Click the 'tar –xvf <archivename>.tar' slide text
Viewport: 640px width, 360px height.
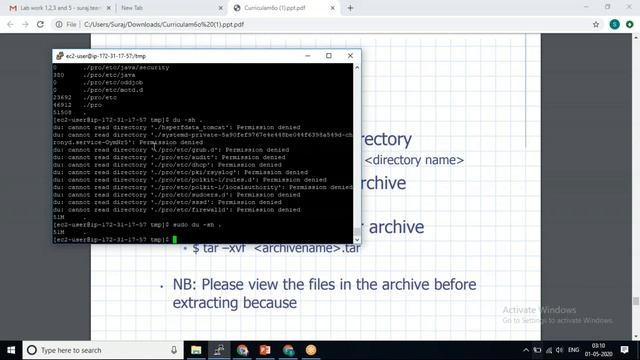point(276,248)
